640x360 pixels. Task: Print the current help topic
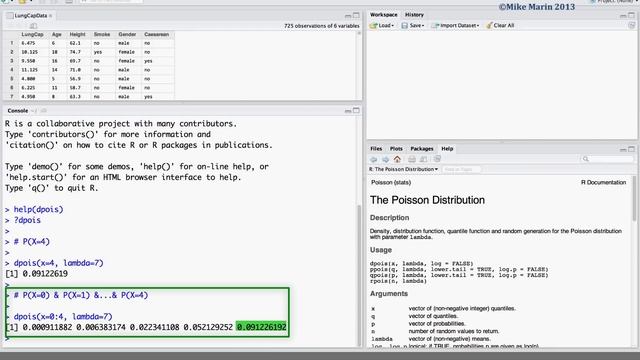412,159
